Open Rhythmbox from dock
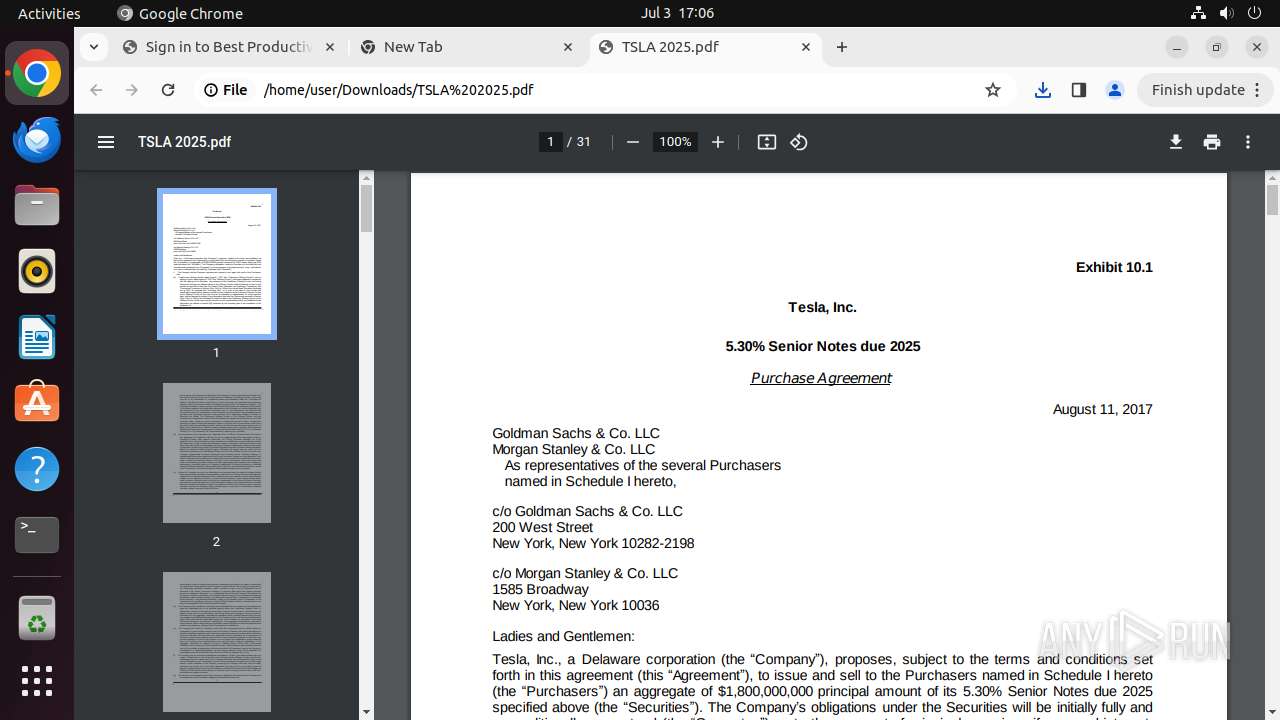 (37, 271)
